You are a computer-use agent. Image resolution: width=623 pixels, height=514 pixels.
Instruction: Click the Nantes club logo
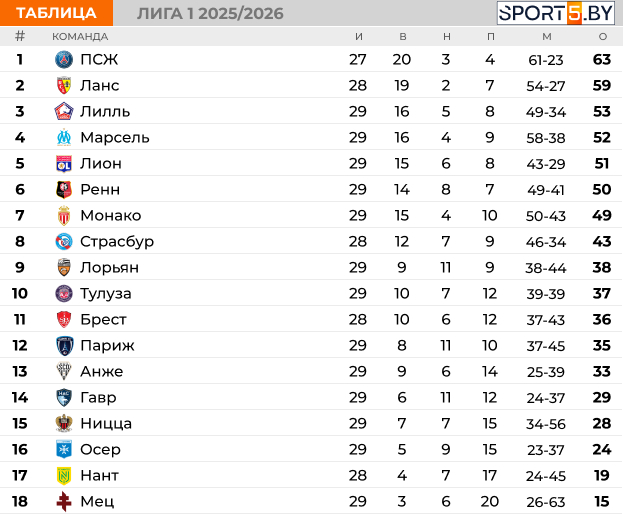coord(64,475)
